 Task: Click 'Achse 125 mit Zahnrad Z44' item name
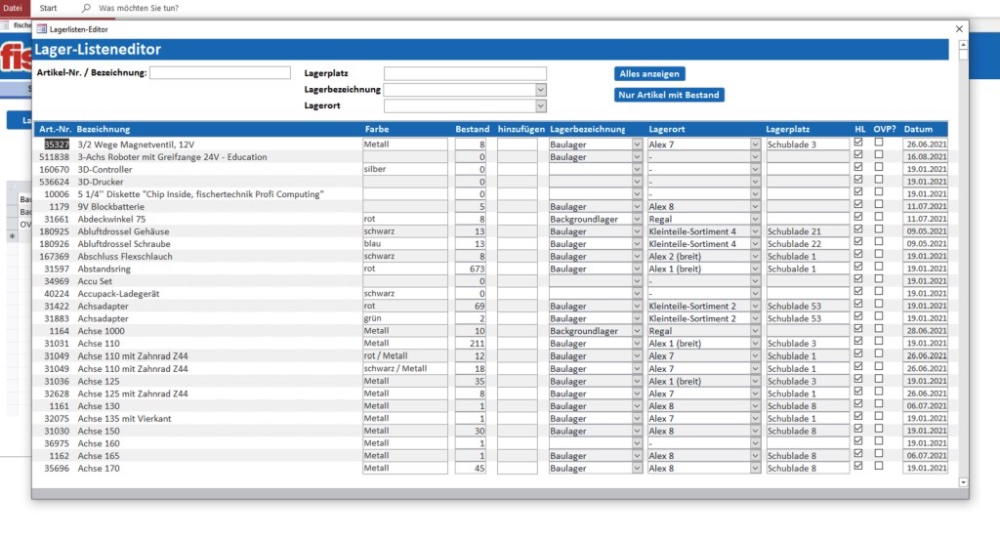tap(133, 394)
